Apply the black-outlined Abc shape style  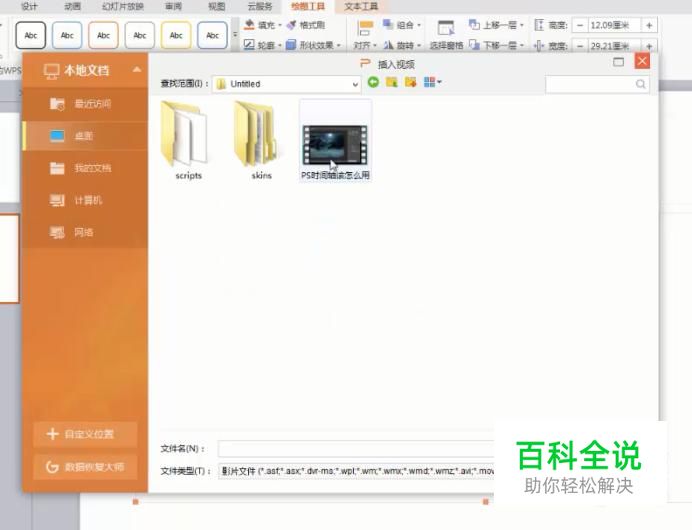(30, 35)
